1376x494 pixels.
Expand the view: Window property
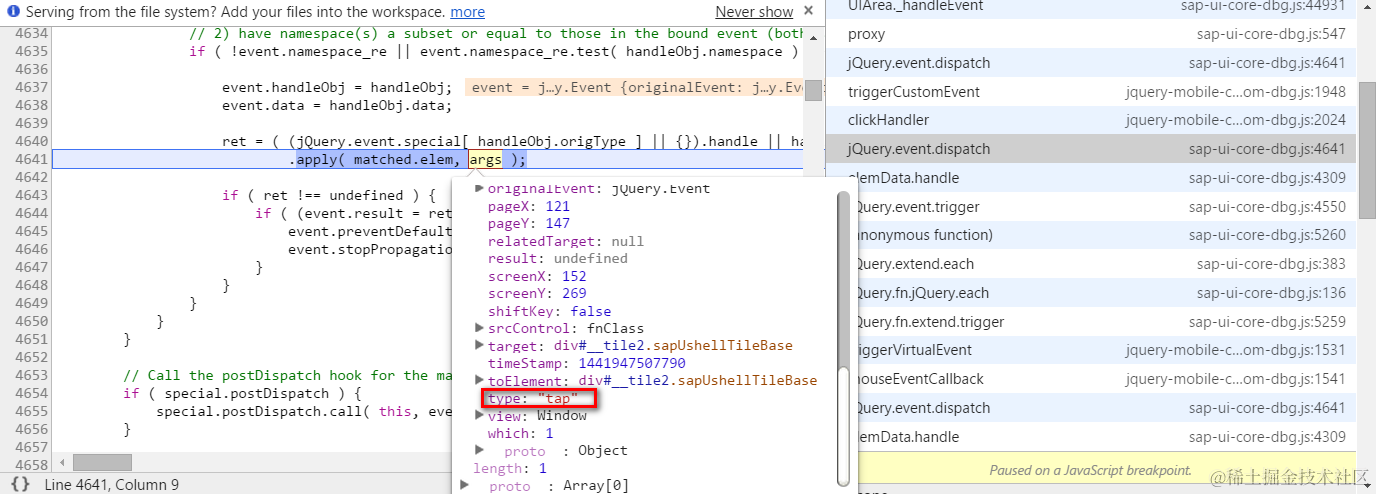pos(479,415)
